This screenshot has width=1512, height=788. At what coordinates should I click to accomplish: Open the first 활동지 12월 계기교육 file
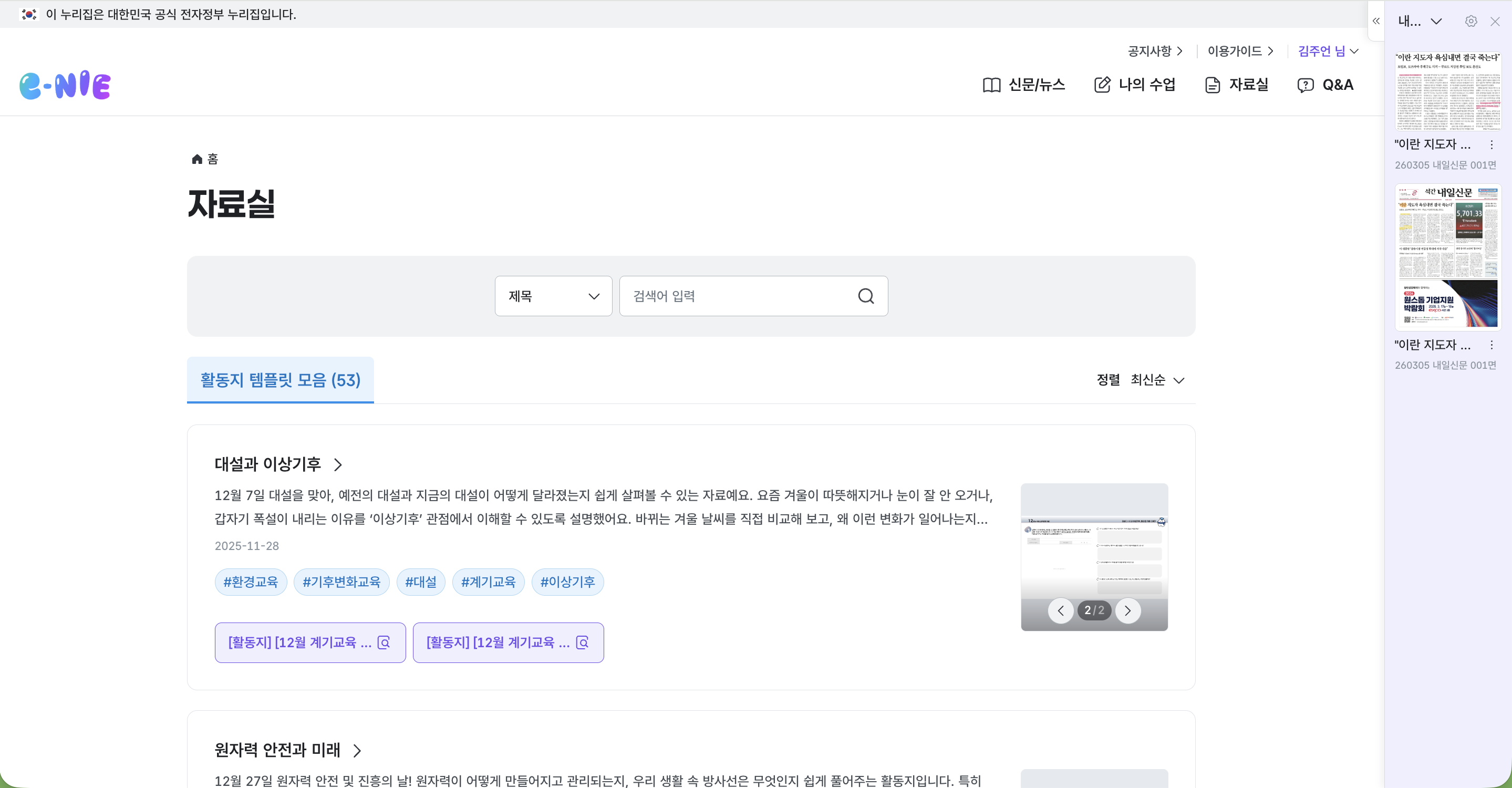coord(310,642)
